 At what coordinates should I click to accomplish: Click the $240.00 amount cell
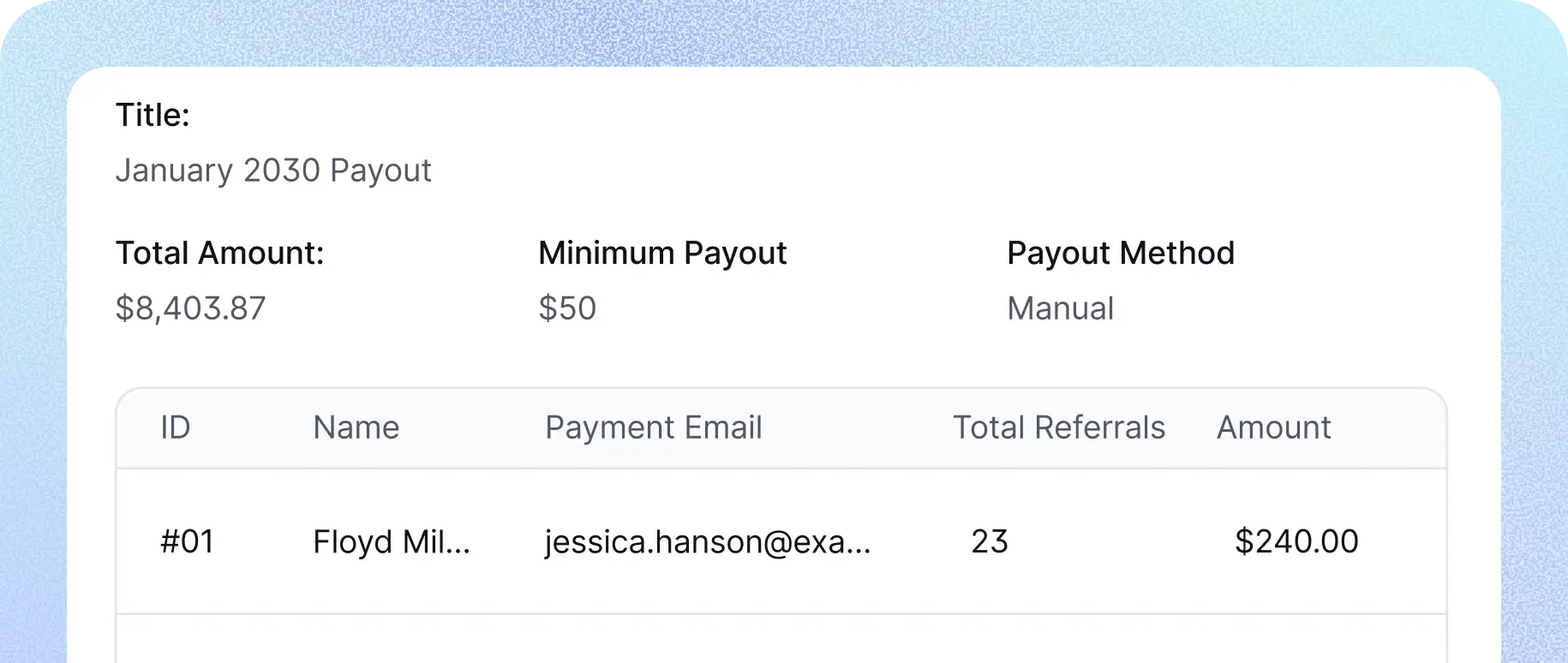click(x=1296, y=541)
